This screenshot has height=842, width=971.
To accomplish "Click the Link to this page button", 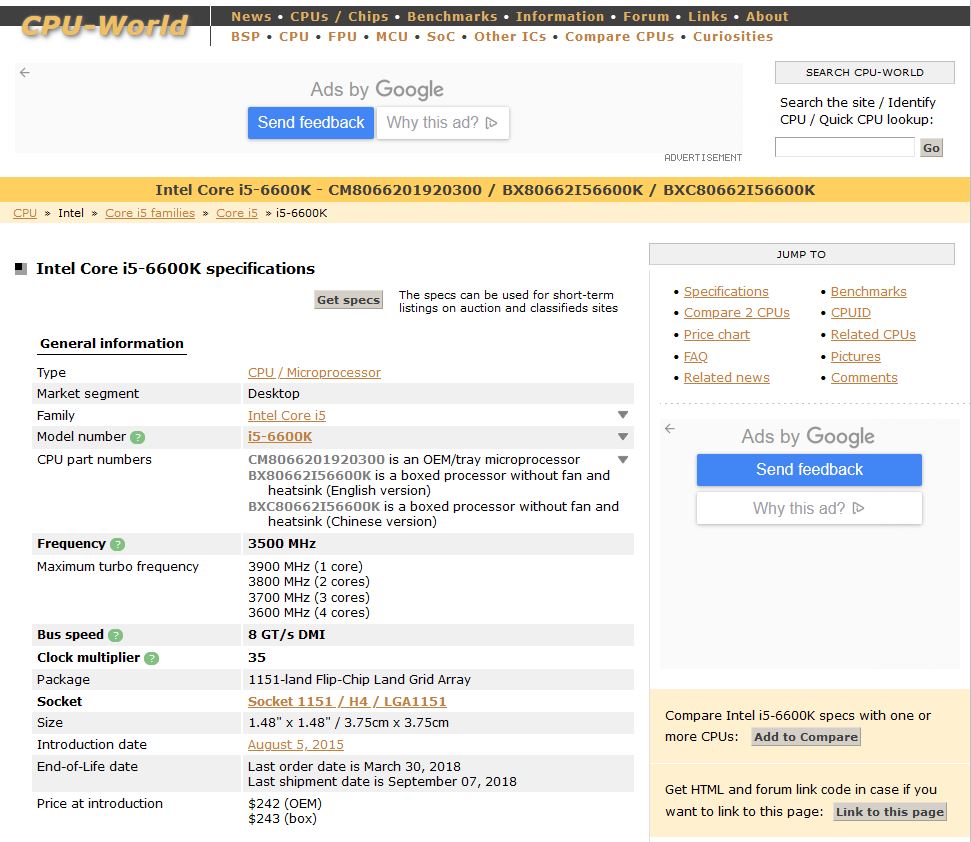I will click(x=889, y=812).
